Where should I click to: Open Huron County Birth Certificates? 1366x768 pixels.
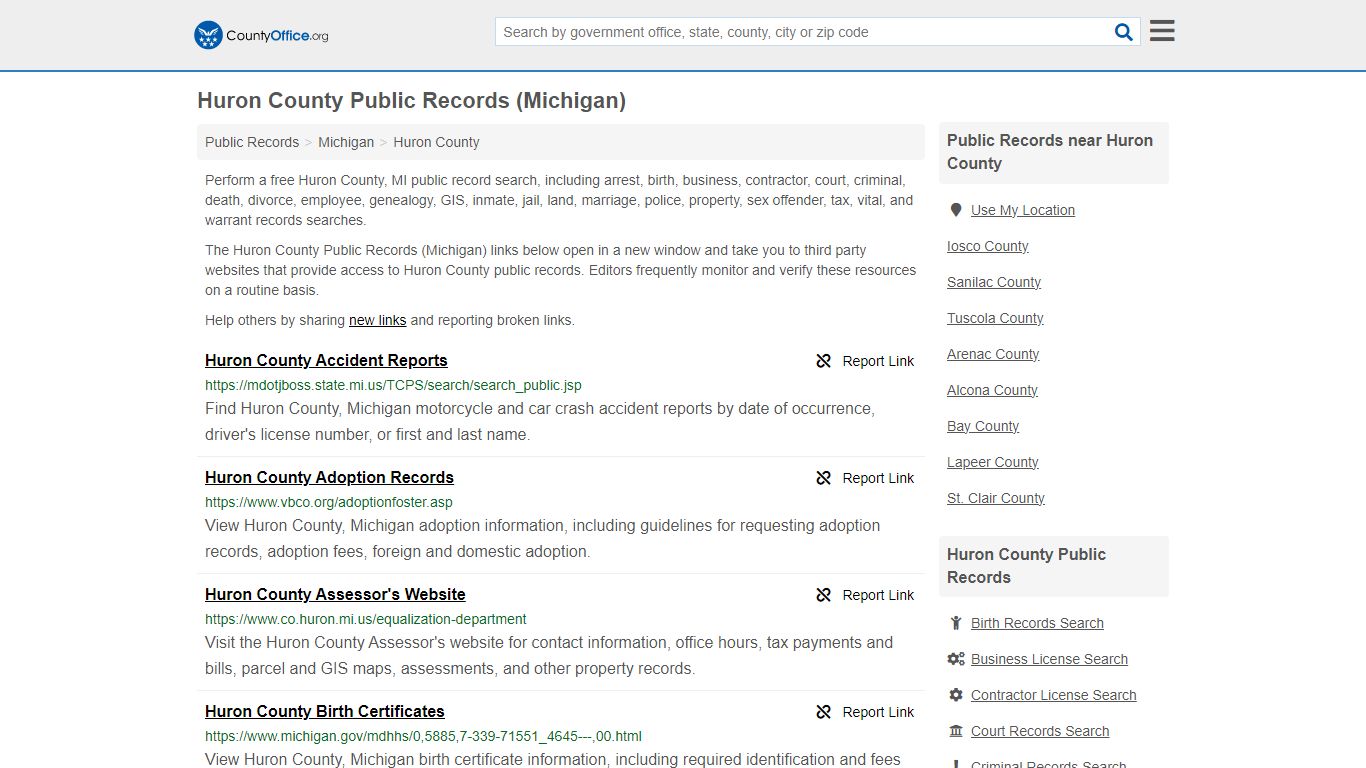click(x=325, y=712)
